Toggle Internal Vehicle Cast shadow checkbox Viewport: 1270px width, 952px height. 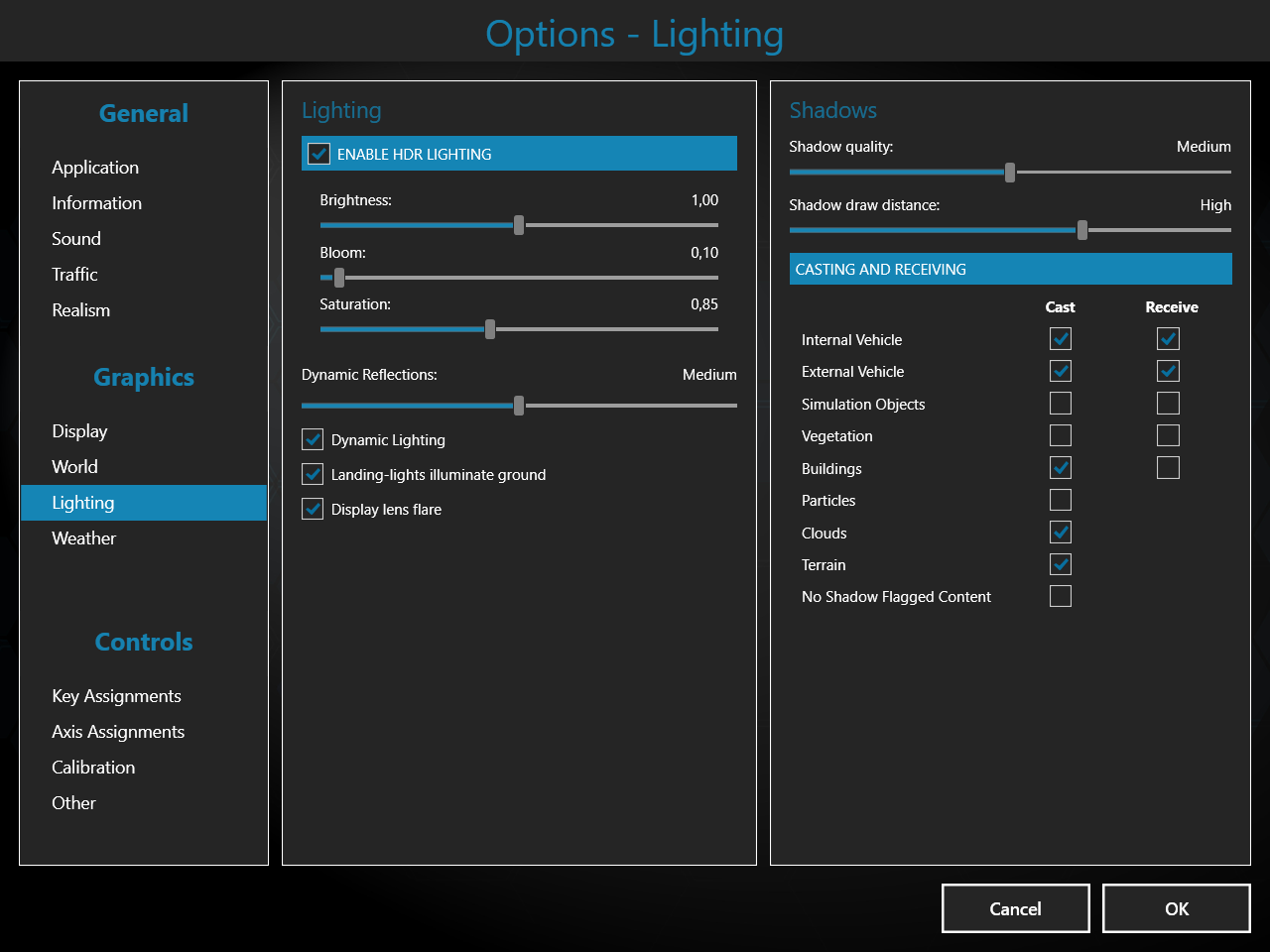tap(1061, 339)
